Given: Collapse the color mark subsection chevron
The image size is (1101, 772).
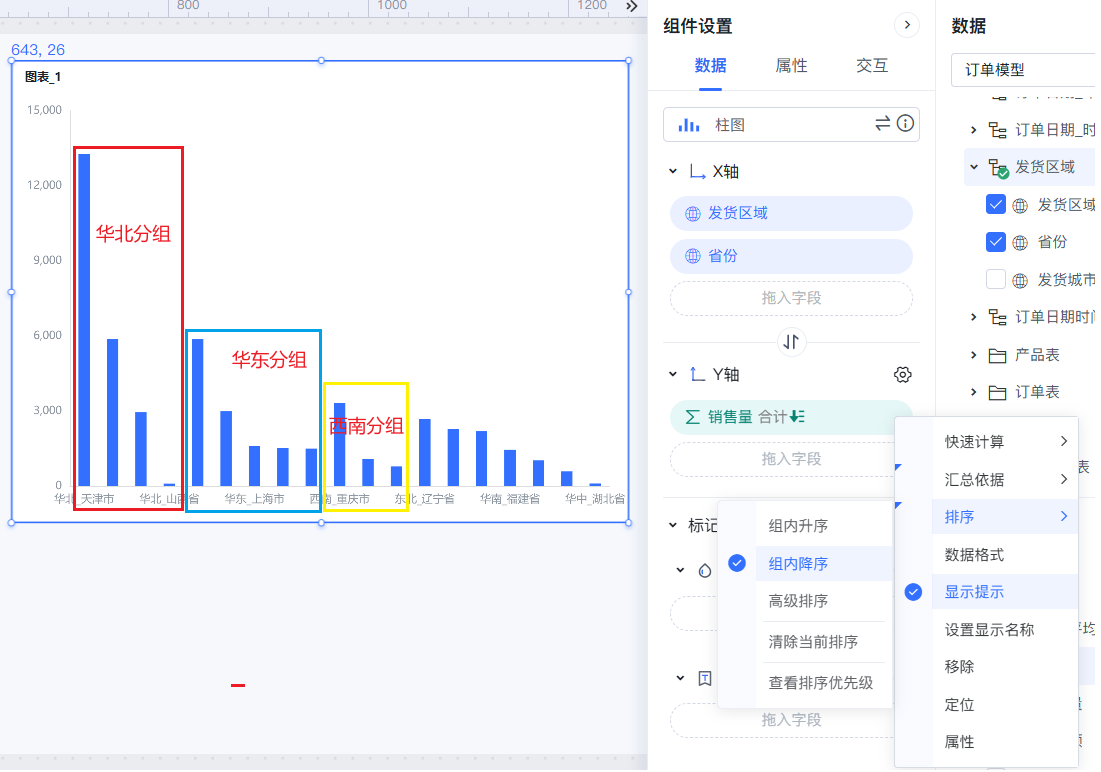Looking at the screenshot, I should pyautogui.click(x=680, y=570).
